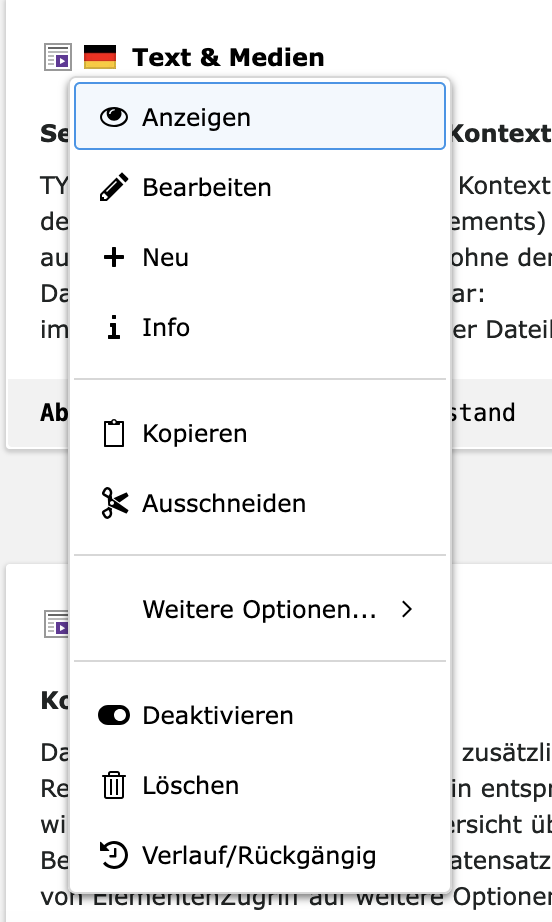Click the trash can icon for Löschen

click(114, 786)
